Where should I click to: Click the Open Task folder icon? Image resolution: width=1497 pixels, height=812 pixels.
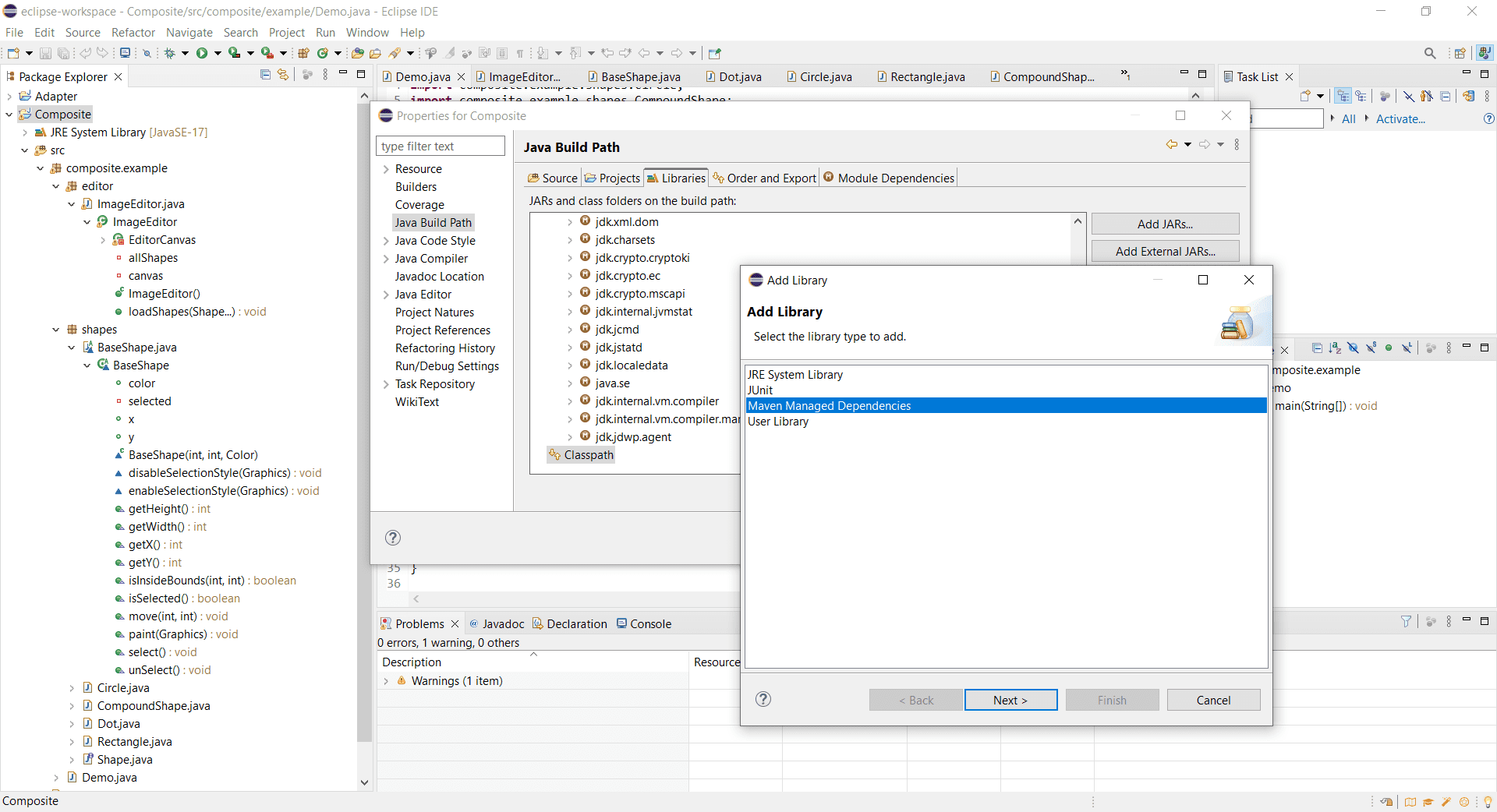pos(375,53)
